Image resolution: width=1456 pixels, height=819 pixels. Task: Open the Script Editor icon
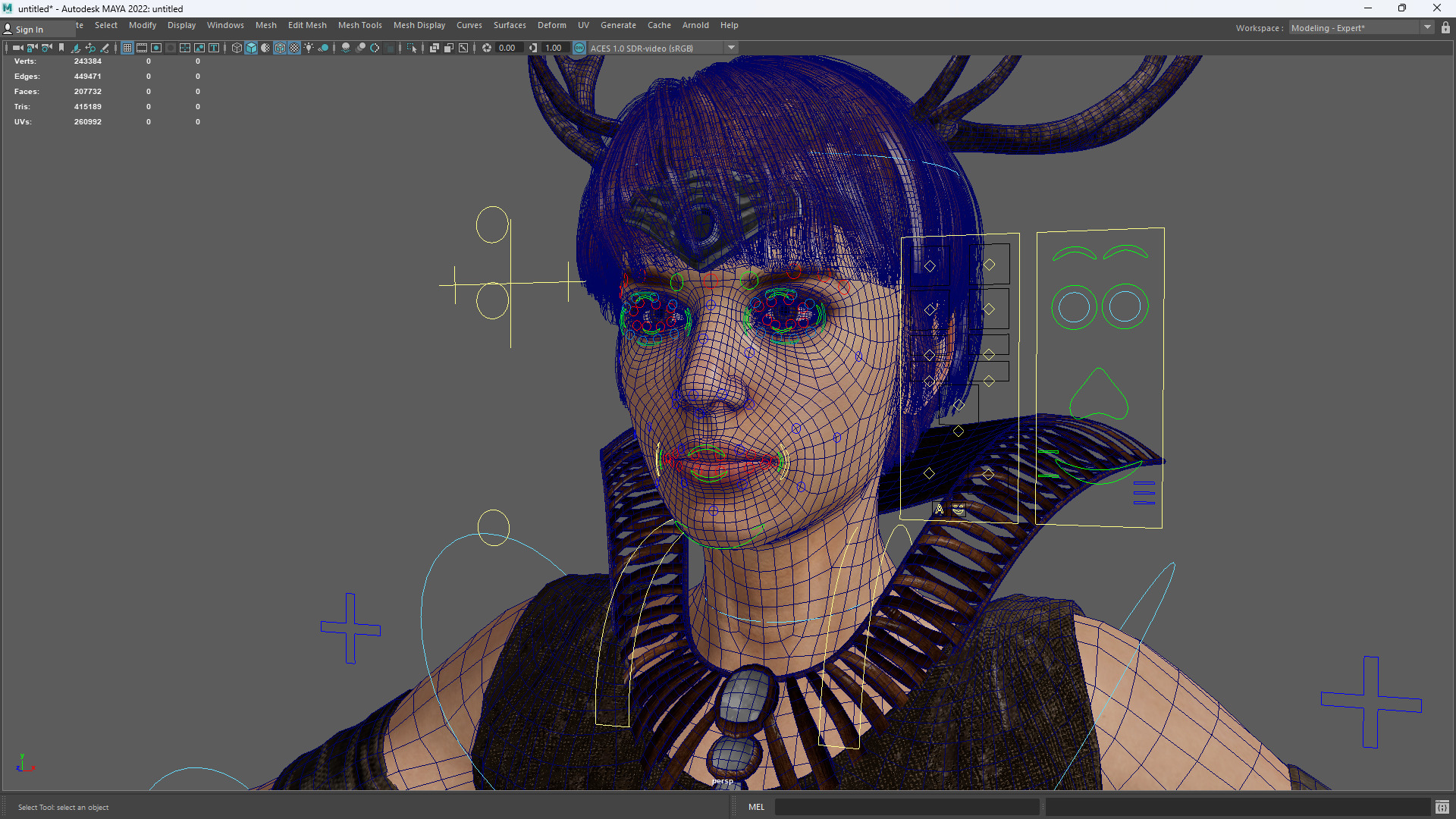(x=1442, y=807)
